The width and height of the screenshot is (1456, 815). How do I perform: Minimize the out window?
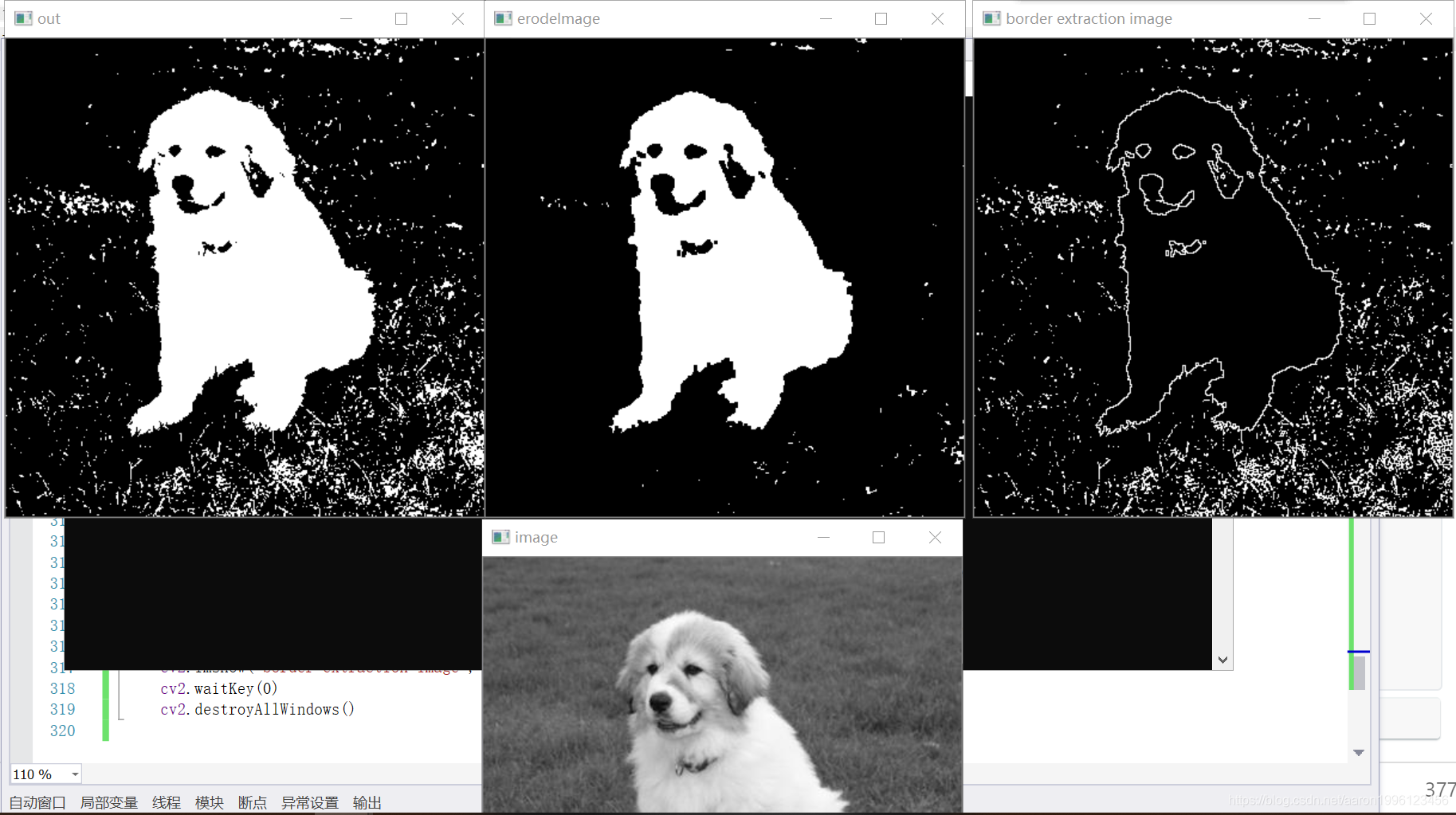coord(346,18)
